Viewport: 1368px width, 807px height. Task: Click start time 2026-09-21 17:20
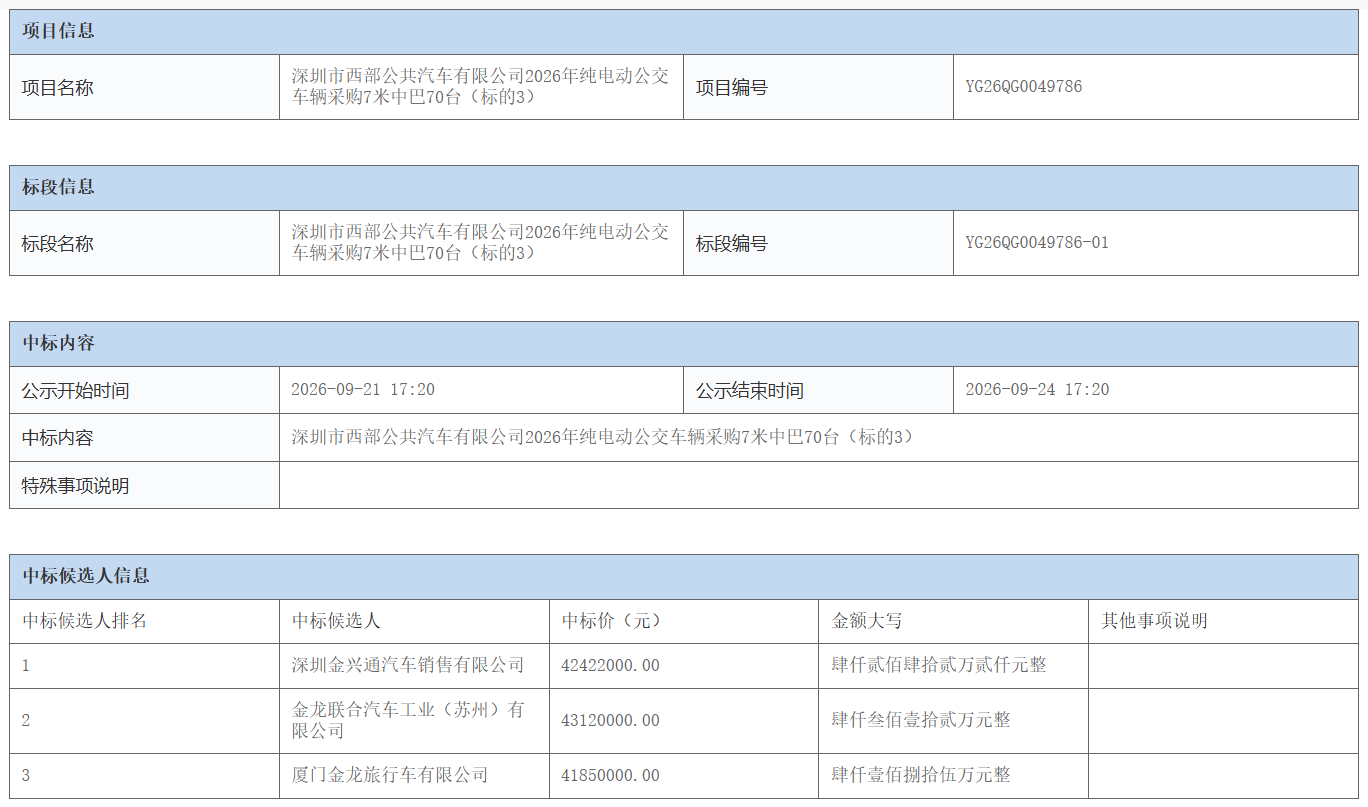point(363,390)
